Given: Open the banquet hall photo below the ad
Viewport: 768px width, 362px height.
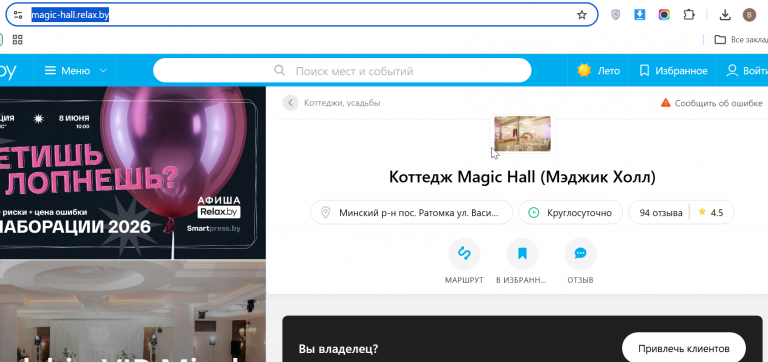Looking at the screenshot, I should (133, 311).
